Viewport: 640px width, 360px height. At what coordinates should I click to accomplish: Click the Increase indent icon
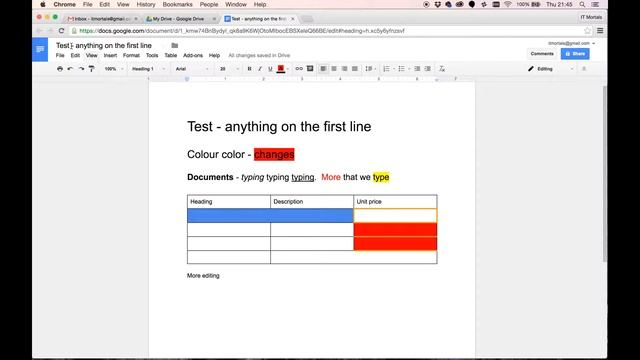point(428,69)
